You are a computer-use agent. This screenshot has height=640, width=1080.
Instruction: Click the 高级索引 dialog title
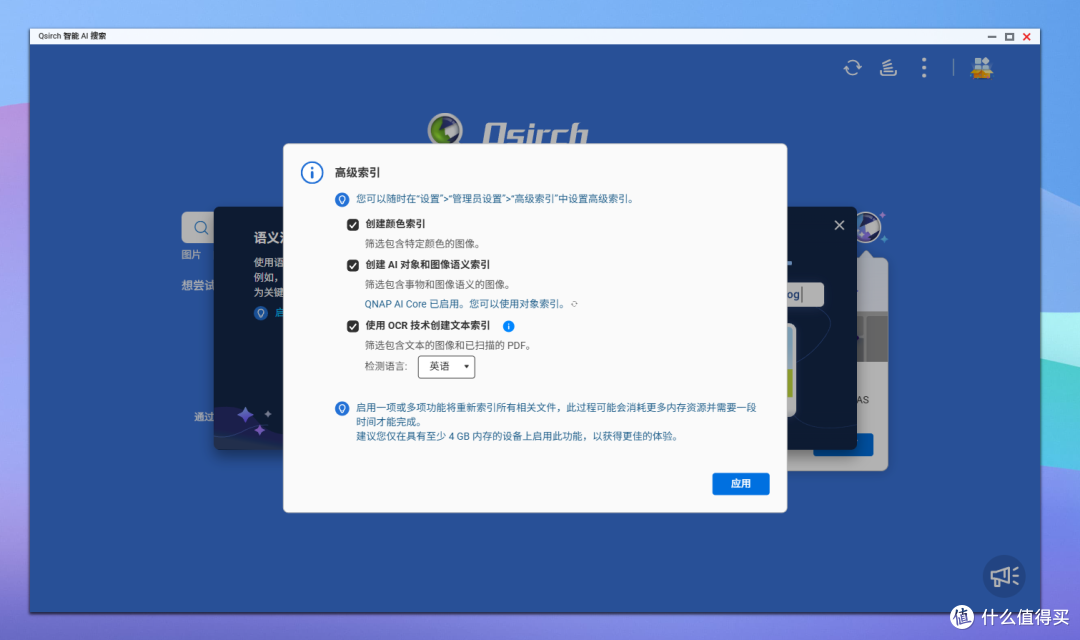357,172
